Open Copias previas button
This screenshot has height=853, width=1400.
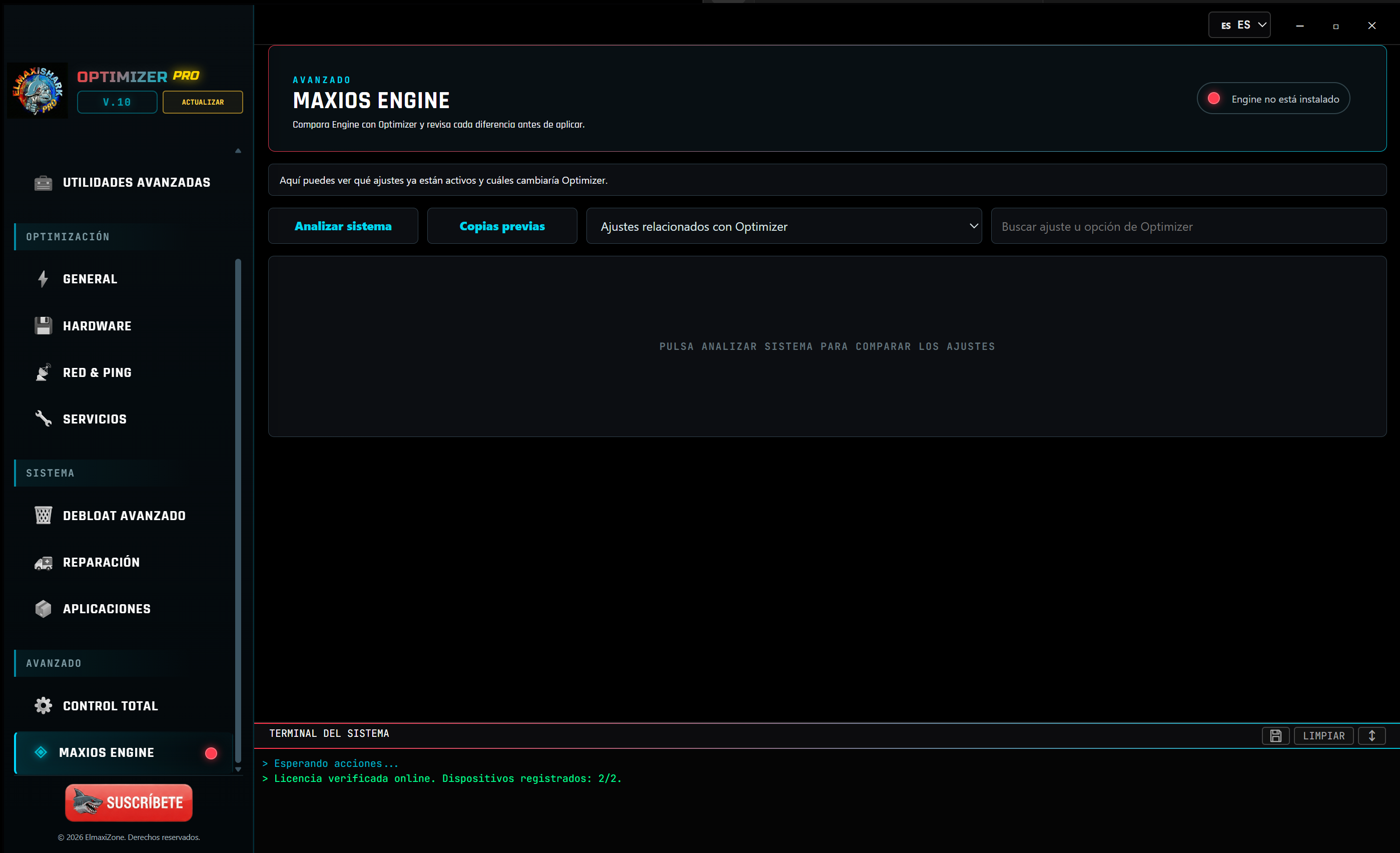(502, 226)
